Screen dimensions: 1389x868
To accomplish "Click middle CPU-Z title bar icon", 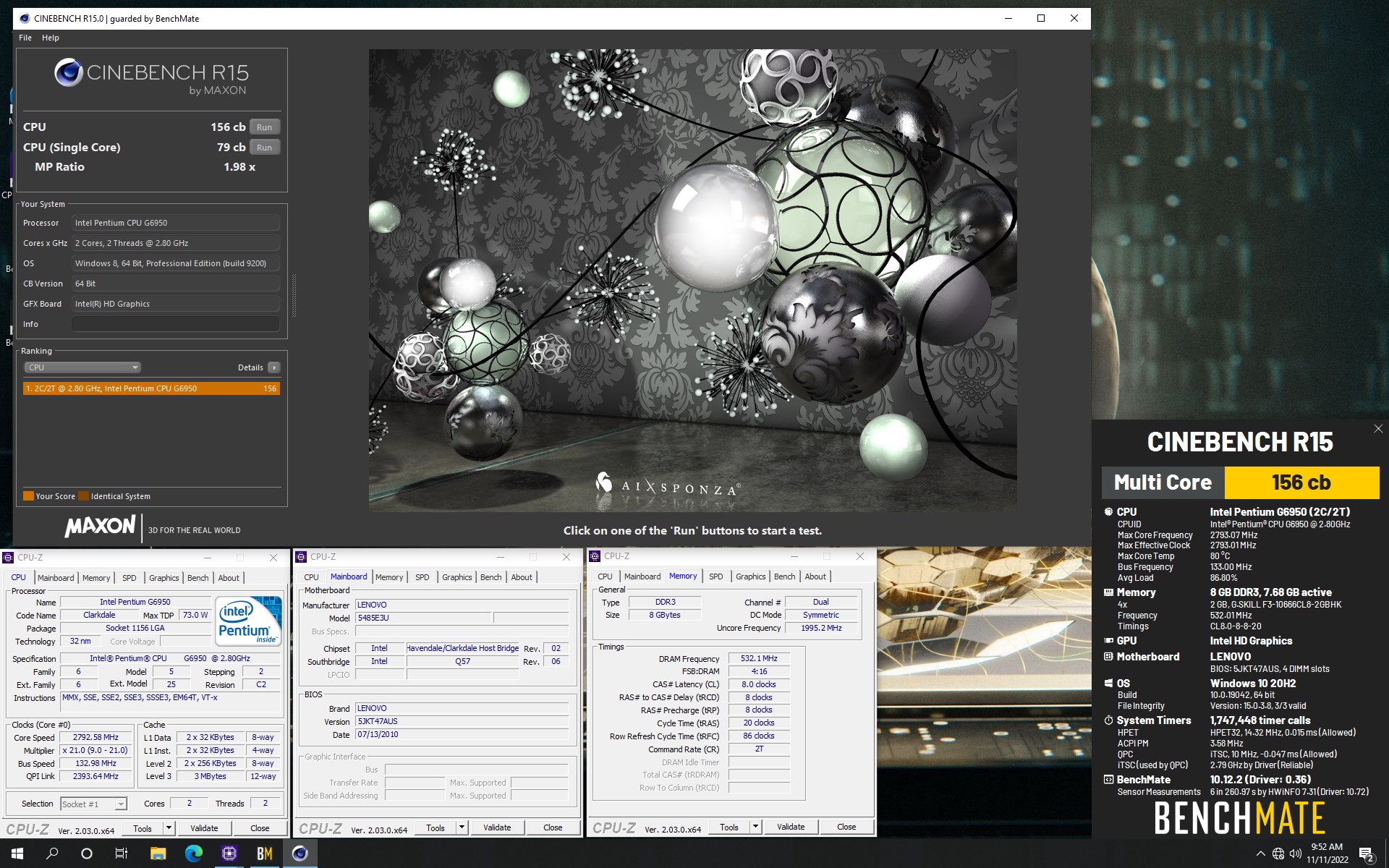I will (x=302, y=557).
